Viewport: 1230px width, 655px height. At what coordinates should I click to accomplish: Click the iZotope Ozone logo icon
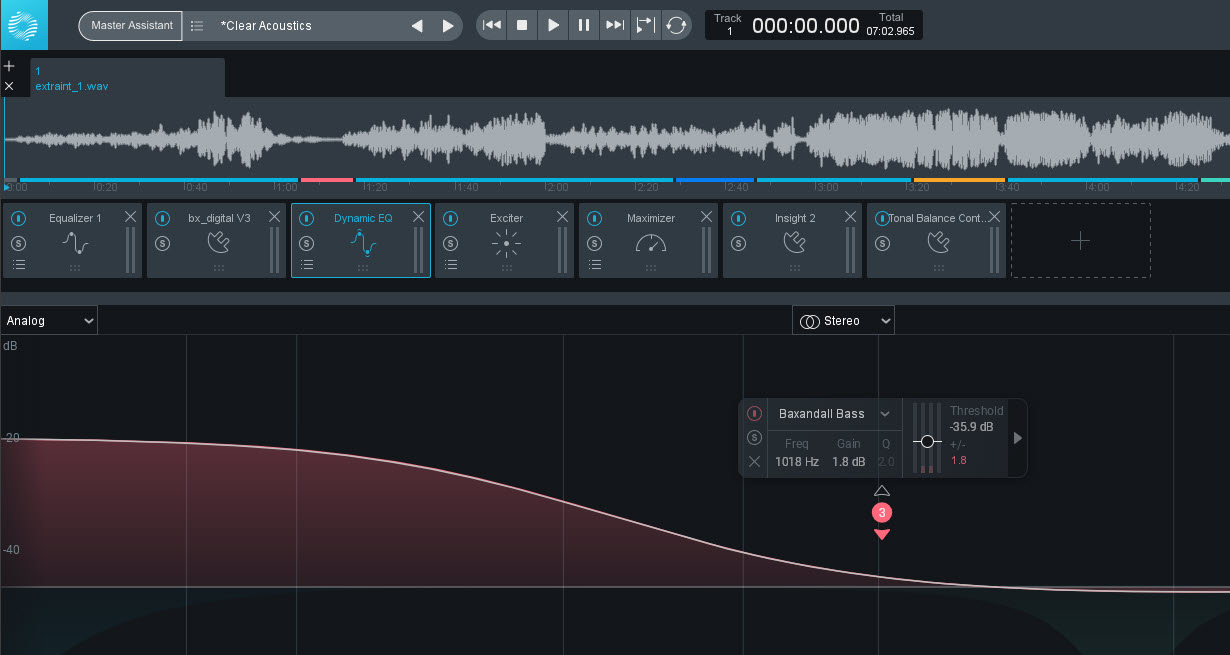(x=23, y=25)
